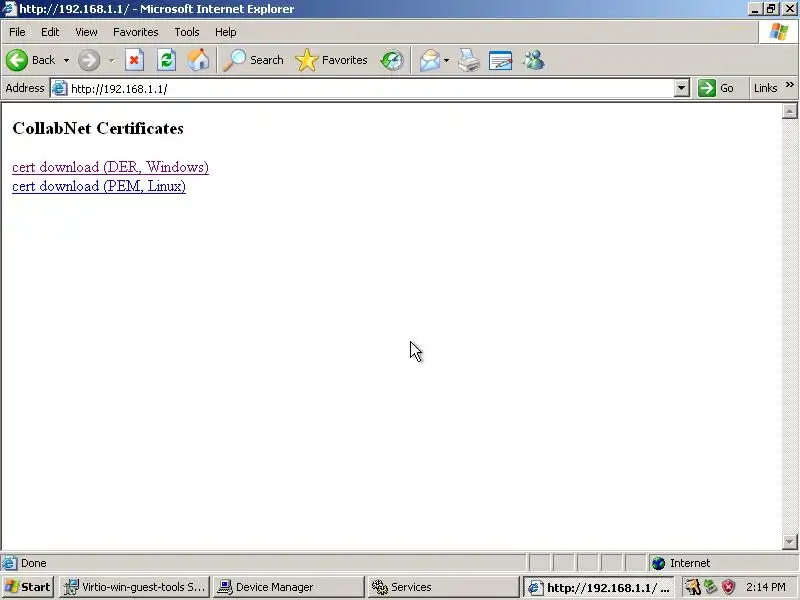Click the IE icon in the title bar
This screenshot has width=800, height=600.
(x=9, y=9)
